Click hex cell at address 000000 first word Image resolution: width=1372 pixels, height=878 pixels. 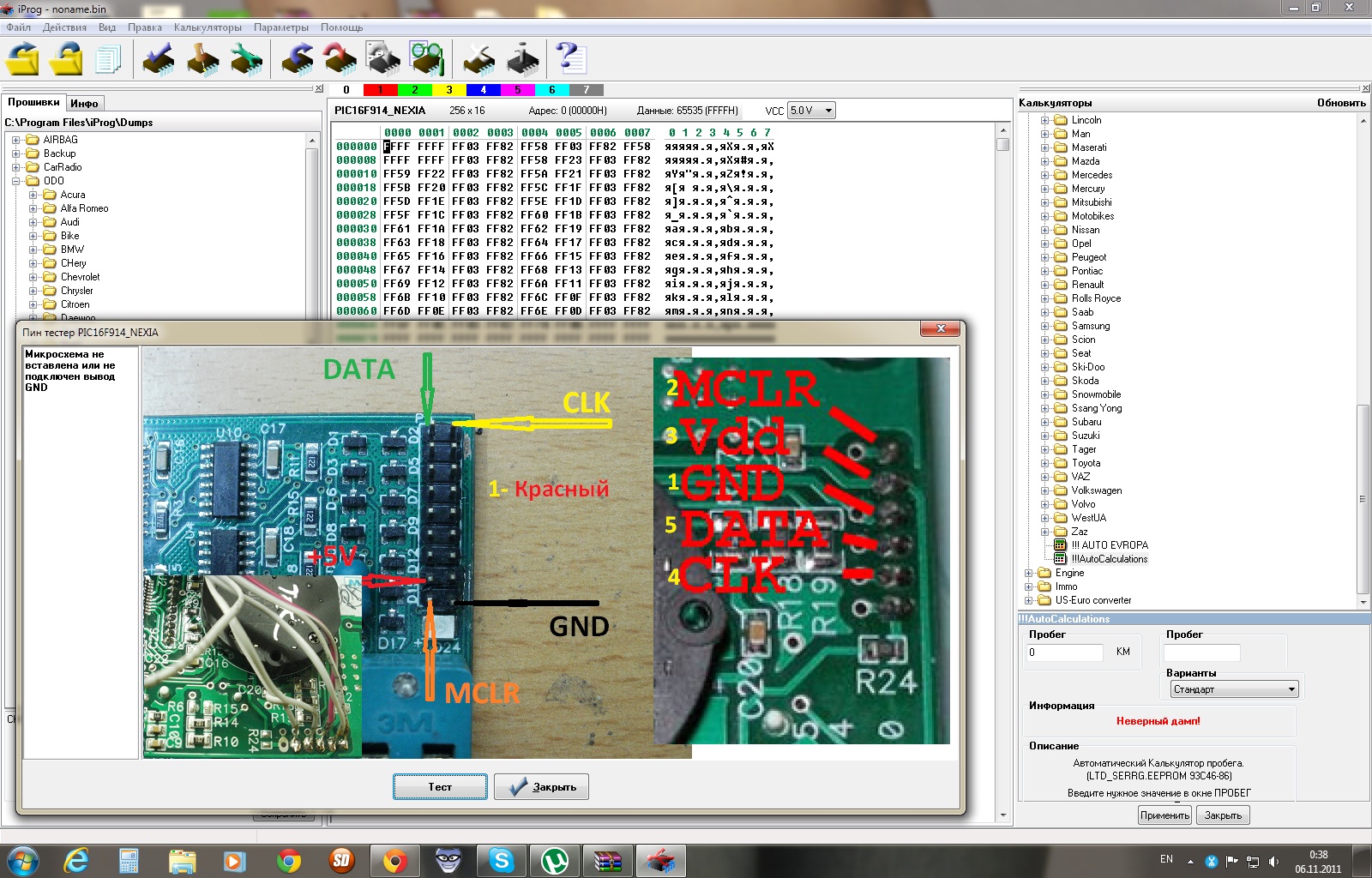tap(397, 147)
